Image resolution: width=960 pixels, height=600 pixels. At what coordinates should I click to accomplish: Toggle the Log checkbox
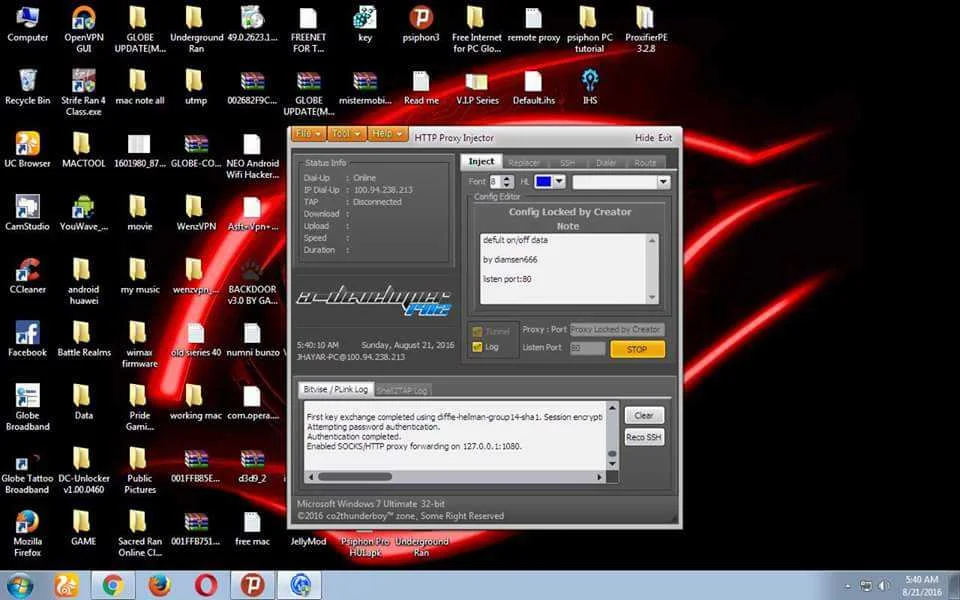tap(478, 347)
